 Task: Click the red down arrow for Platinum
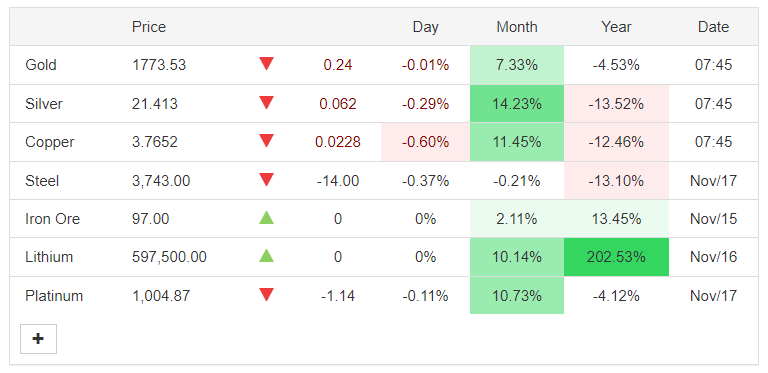tap(266, 295)
